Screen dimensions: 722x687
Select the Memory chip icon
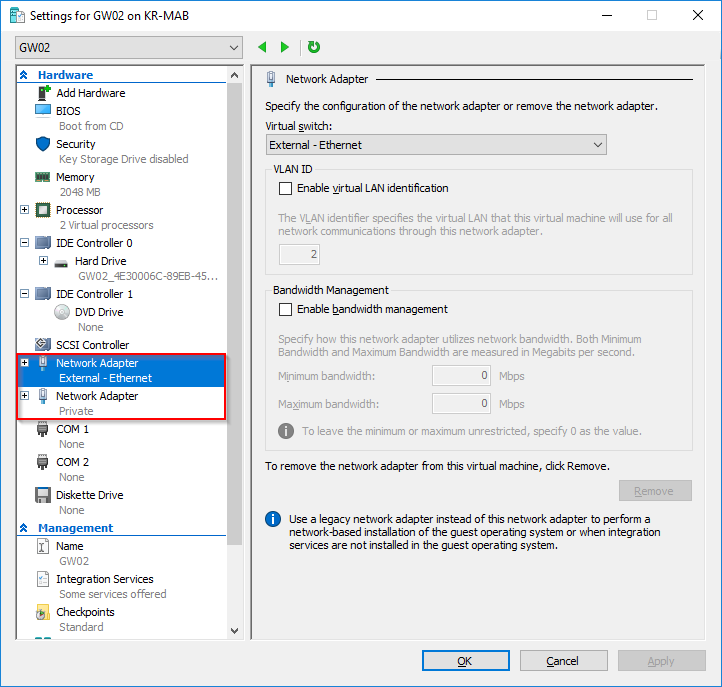[x=43, y=177]
